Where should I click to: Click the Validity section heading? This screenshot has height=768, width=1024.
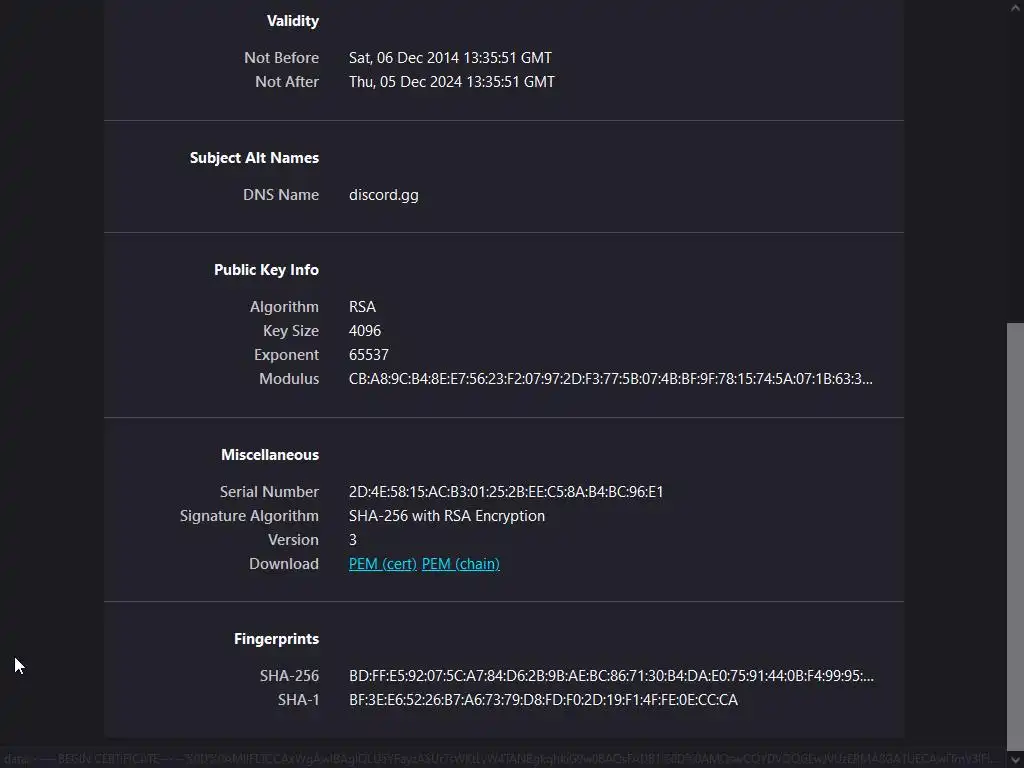292,21
